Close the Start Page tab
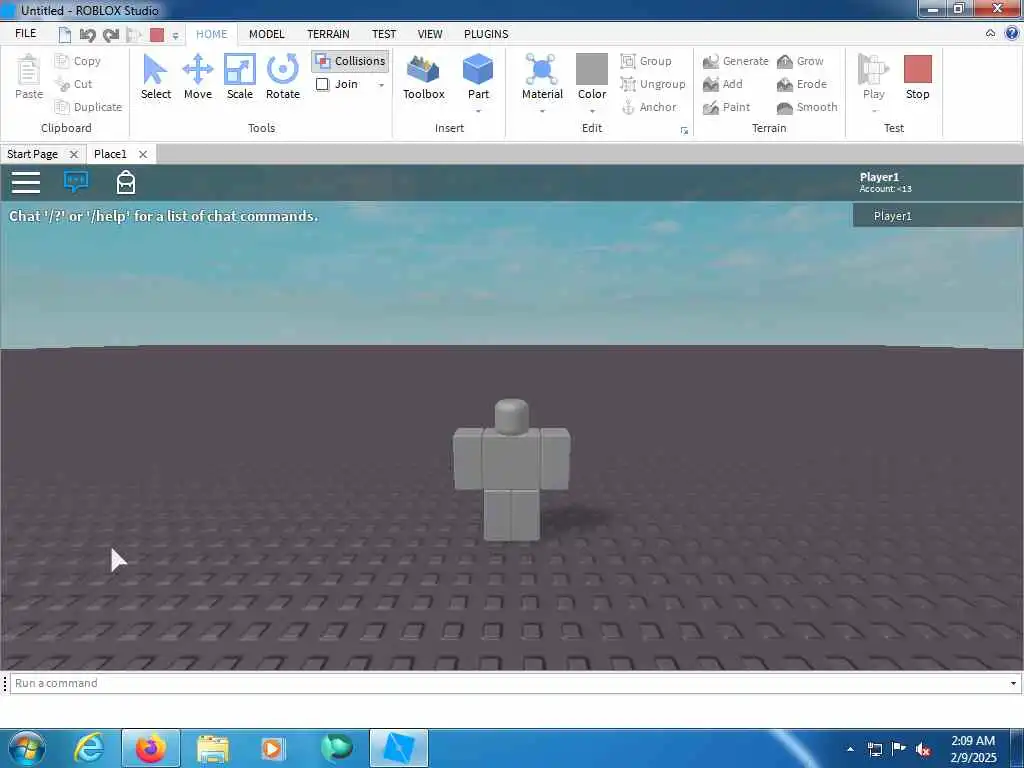Screen dimensions: 1024x768 74,155
